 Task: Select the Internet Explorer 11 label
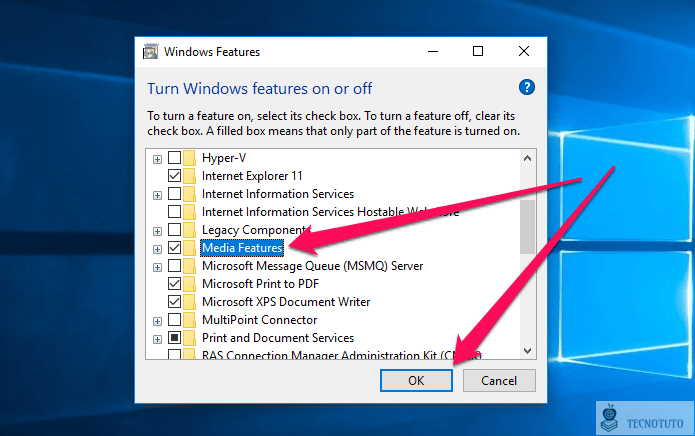coord(252,176)
